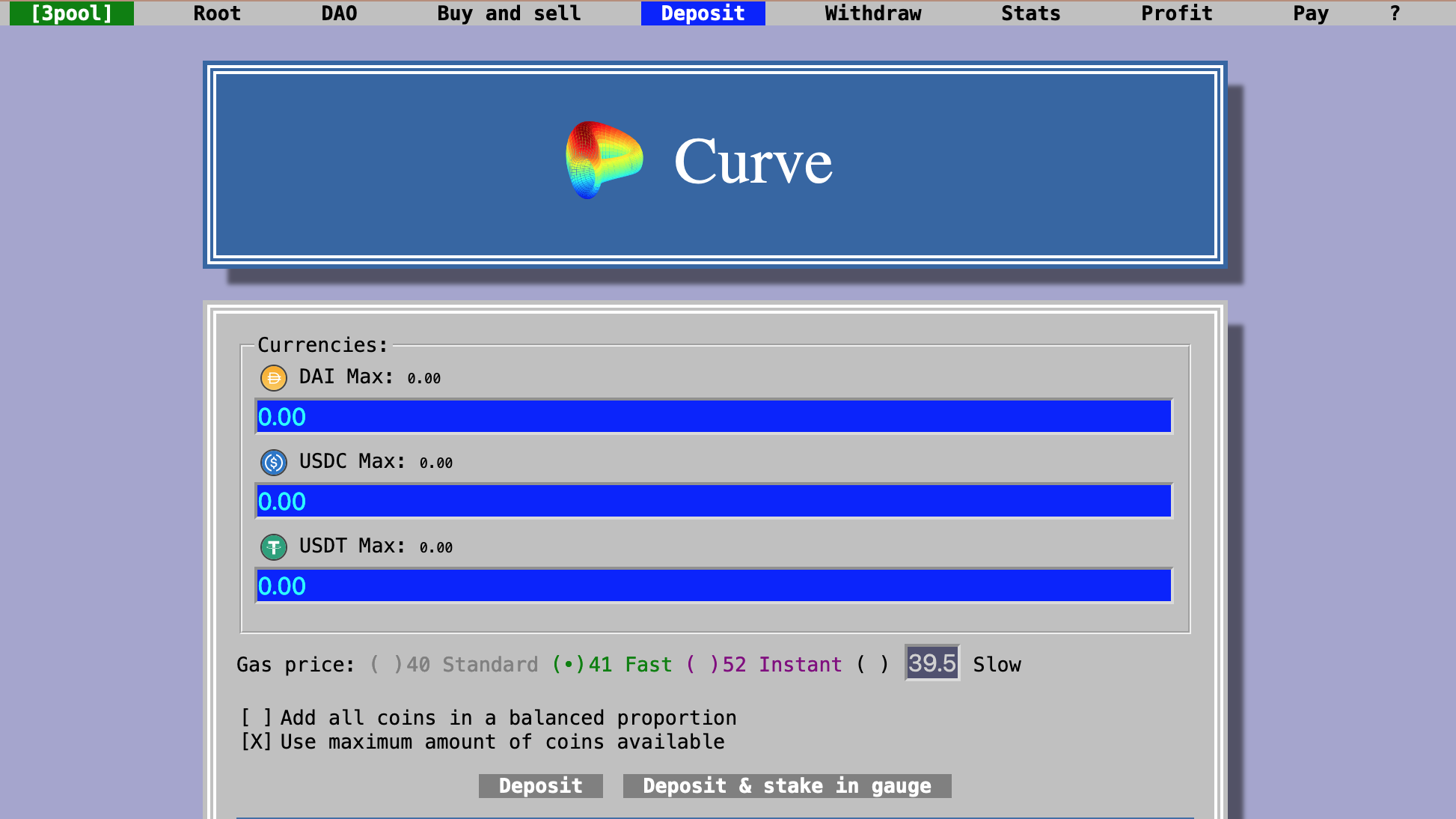Open the question mark help item

click(1395, 13)
